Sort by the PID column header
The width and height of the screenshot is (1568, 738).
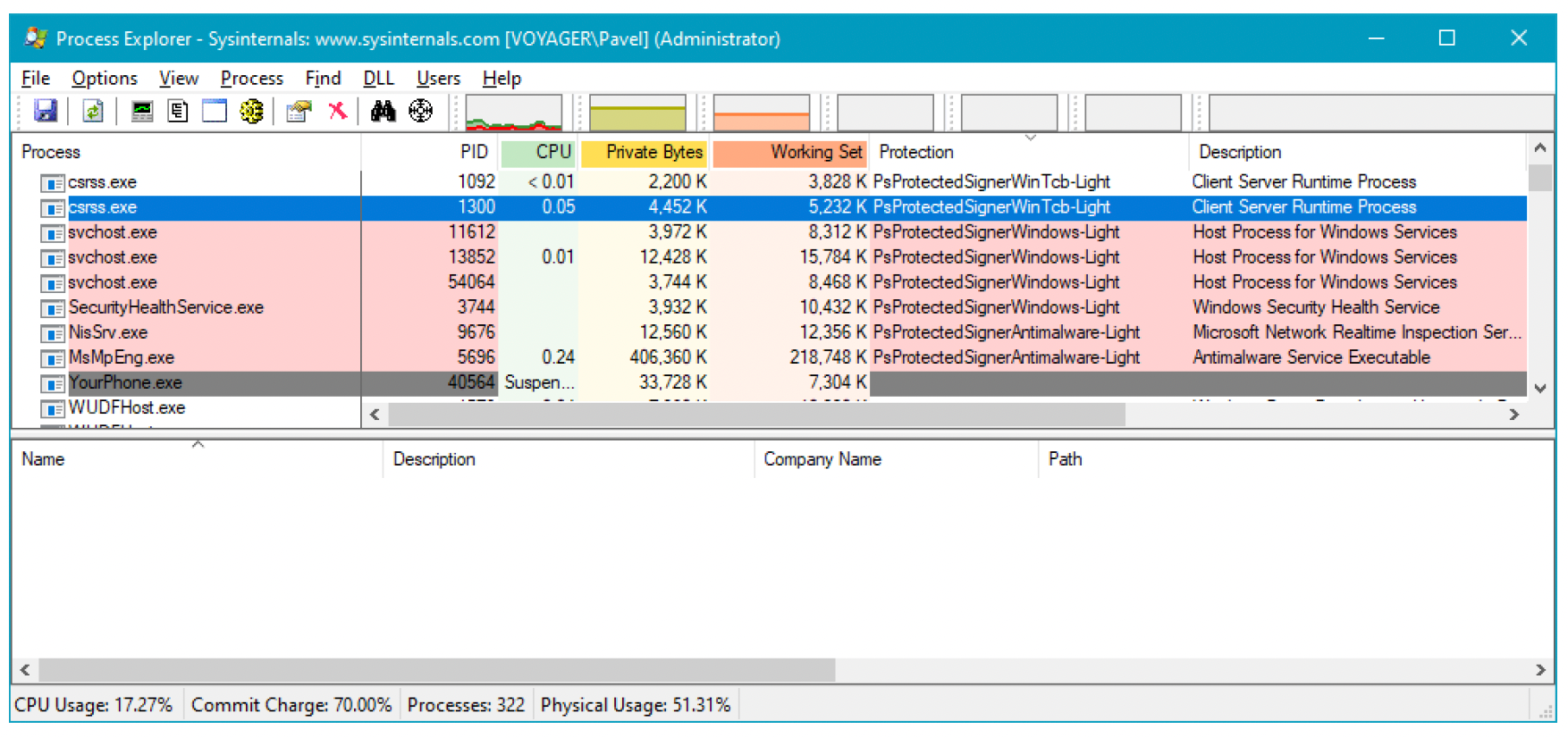pyautogui.click(x=431, y=152)
